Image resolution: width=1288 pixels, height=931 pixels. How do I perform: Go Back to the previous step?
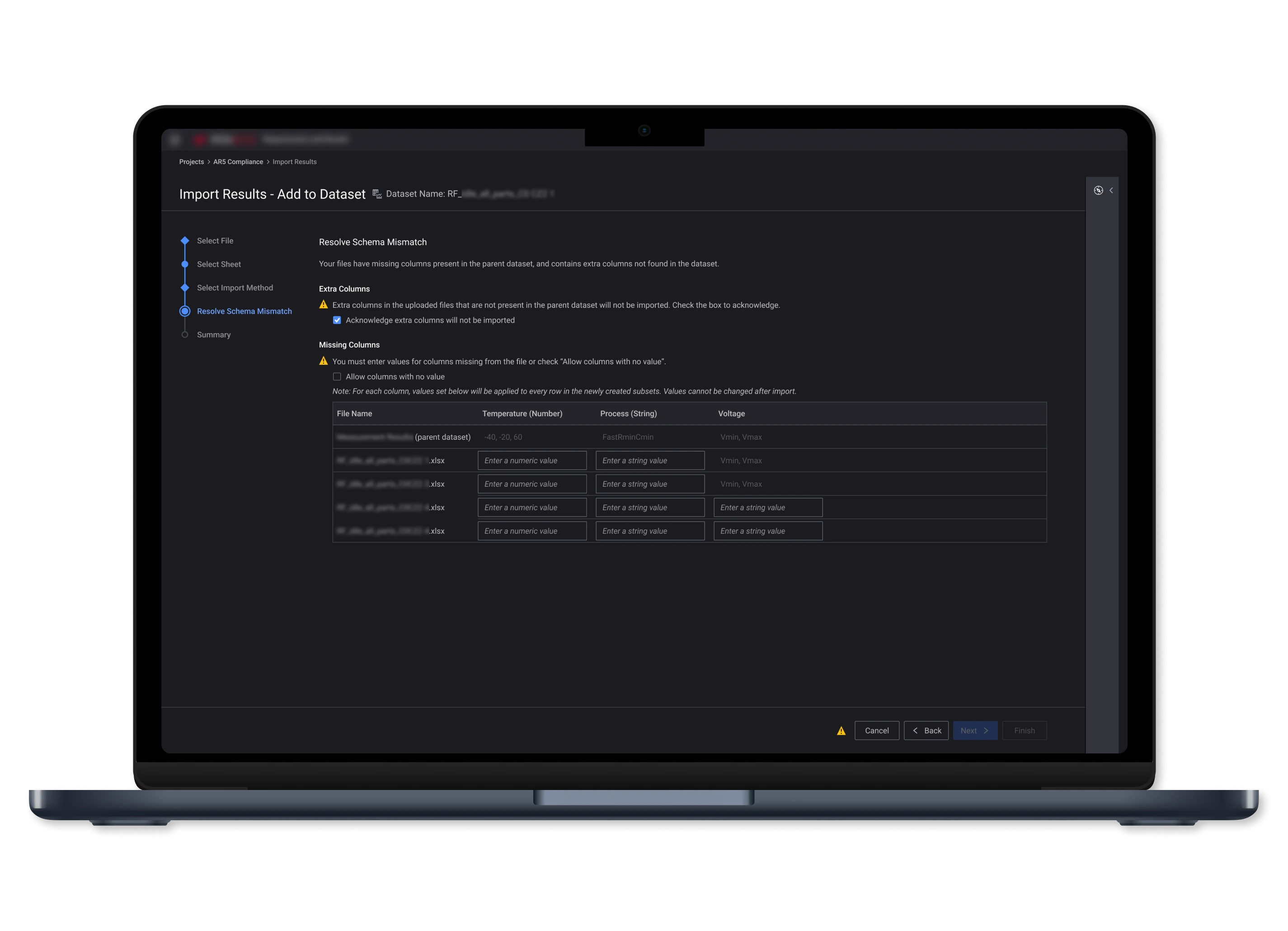(x=926, y=731)
